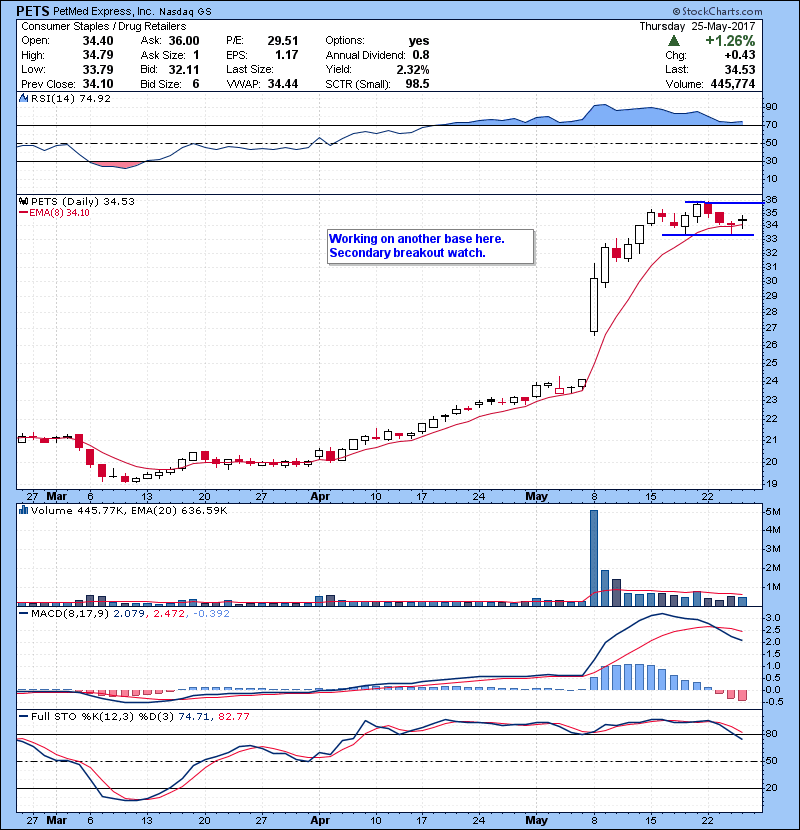
Task: Click the RSI(14) 74.92 reading label
Action: (x=71, y=98)
